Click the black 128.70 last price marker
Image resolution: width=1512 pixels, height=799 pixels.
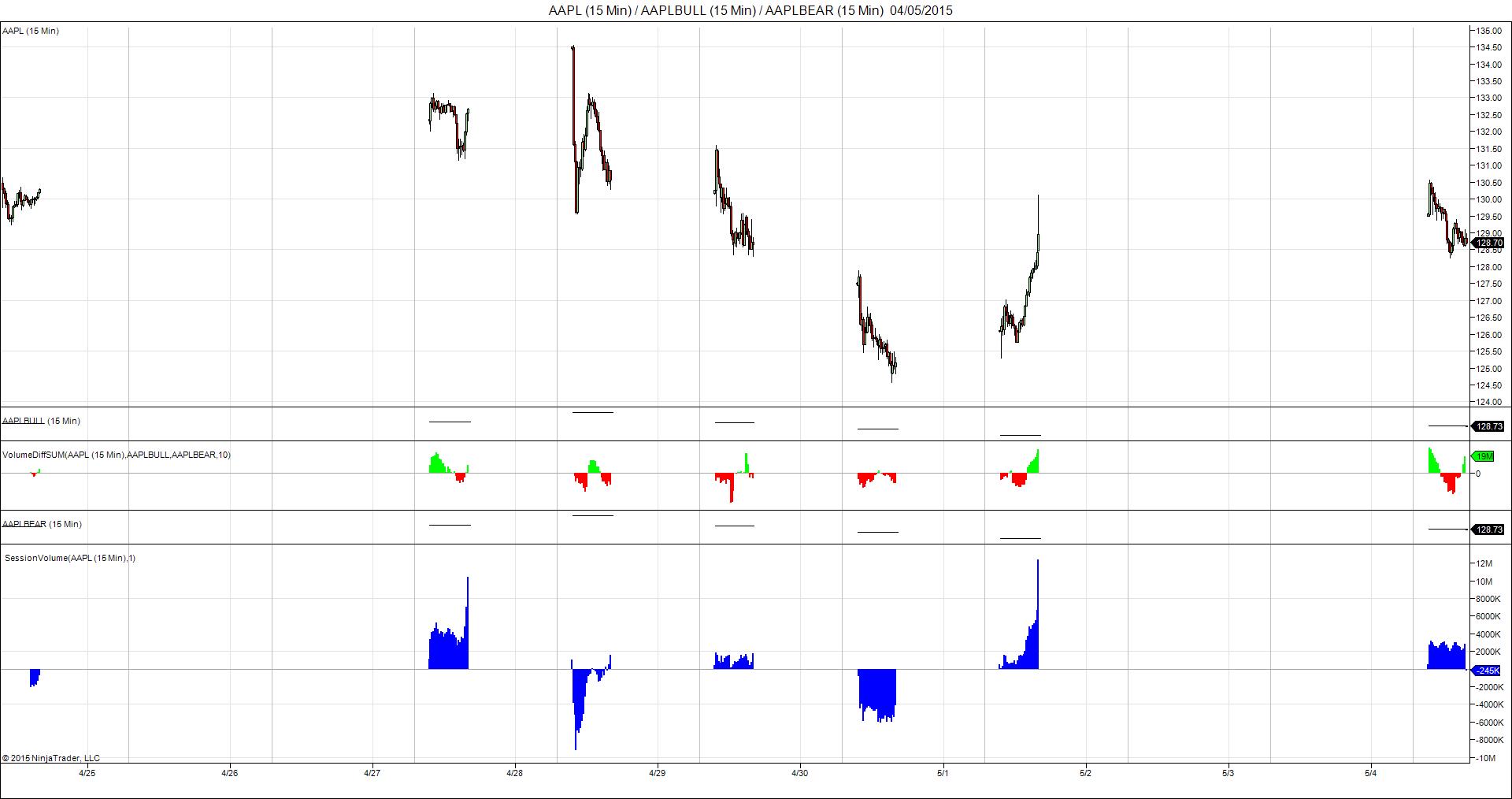point(1488,243)
